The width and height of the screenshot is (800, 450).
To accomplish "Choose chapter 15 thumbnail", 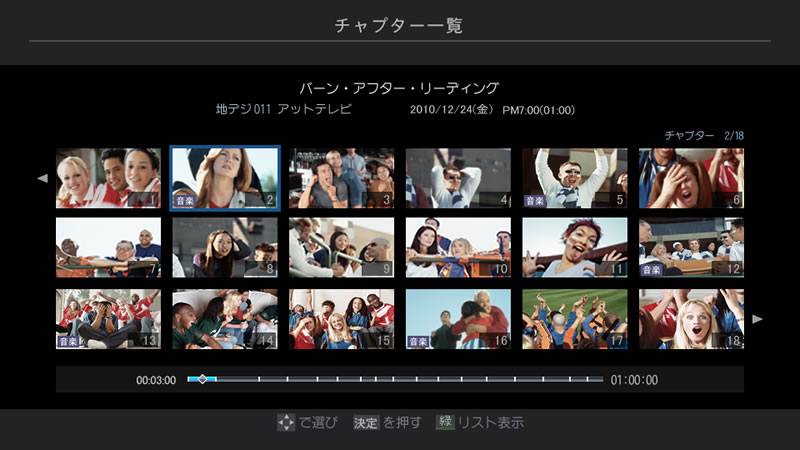I will point(341,319).
